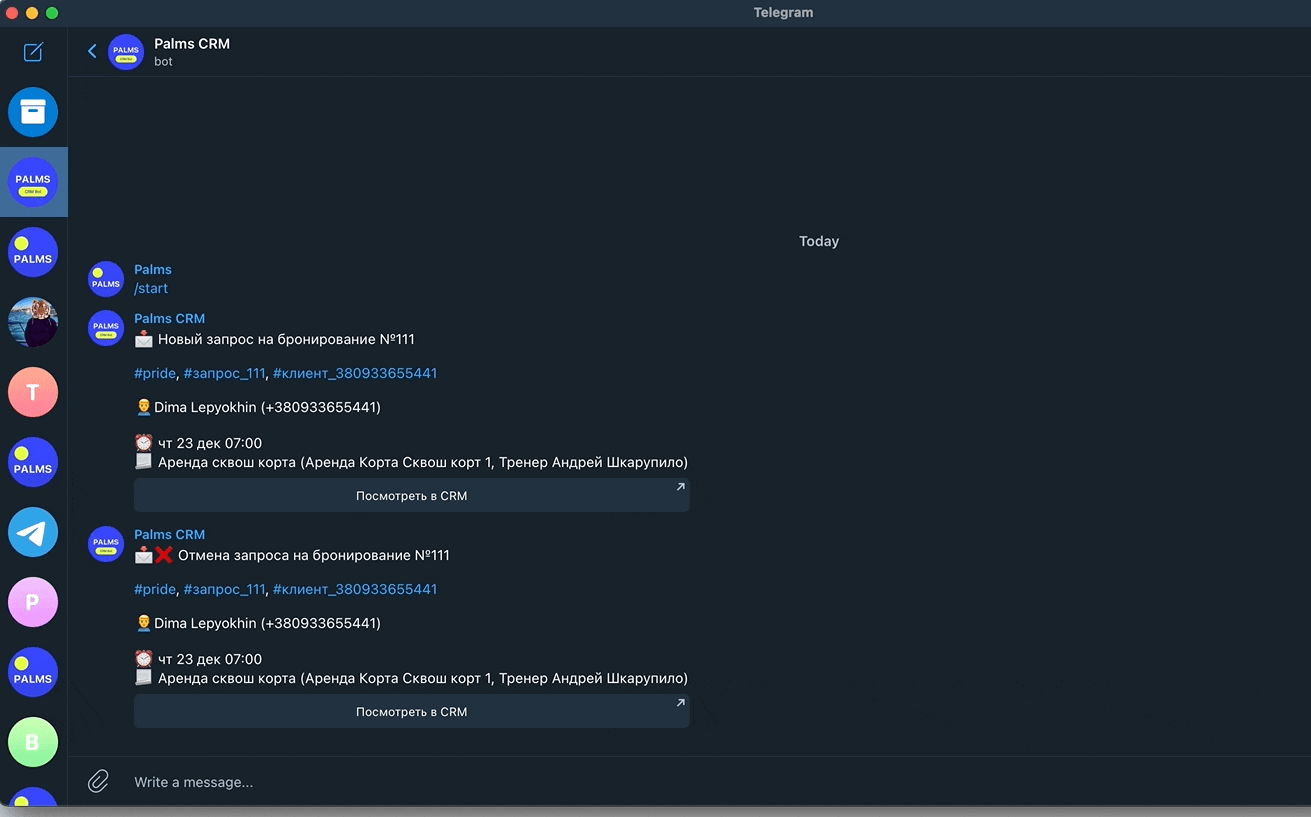Click Palms CRM sender name above cancellation message
This screenshot has width=1311, height=817.
pyautogui.click(x=169, y=535)
